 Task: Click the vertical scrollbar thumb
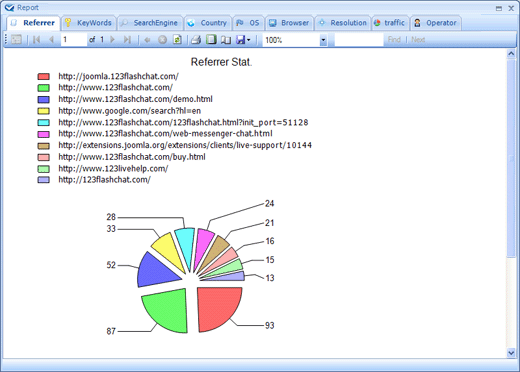tap(511, 158)
